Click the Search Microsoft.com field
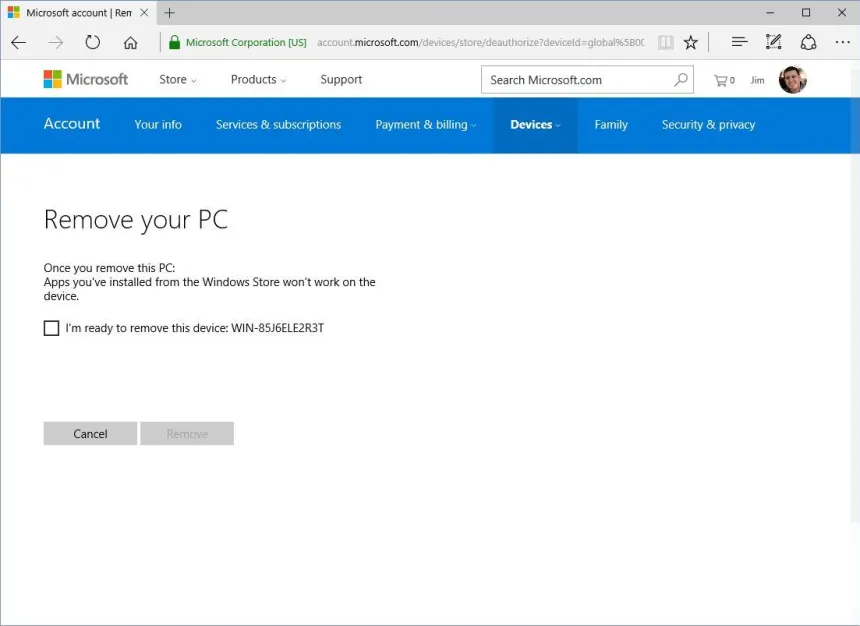The height and width of the screenshot is (626, 860). click(575, 80)
